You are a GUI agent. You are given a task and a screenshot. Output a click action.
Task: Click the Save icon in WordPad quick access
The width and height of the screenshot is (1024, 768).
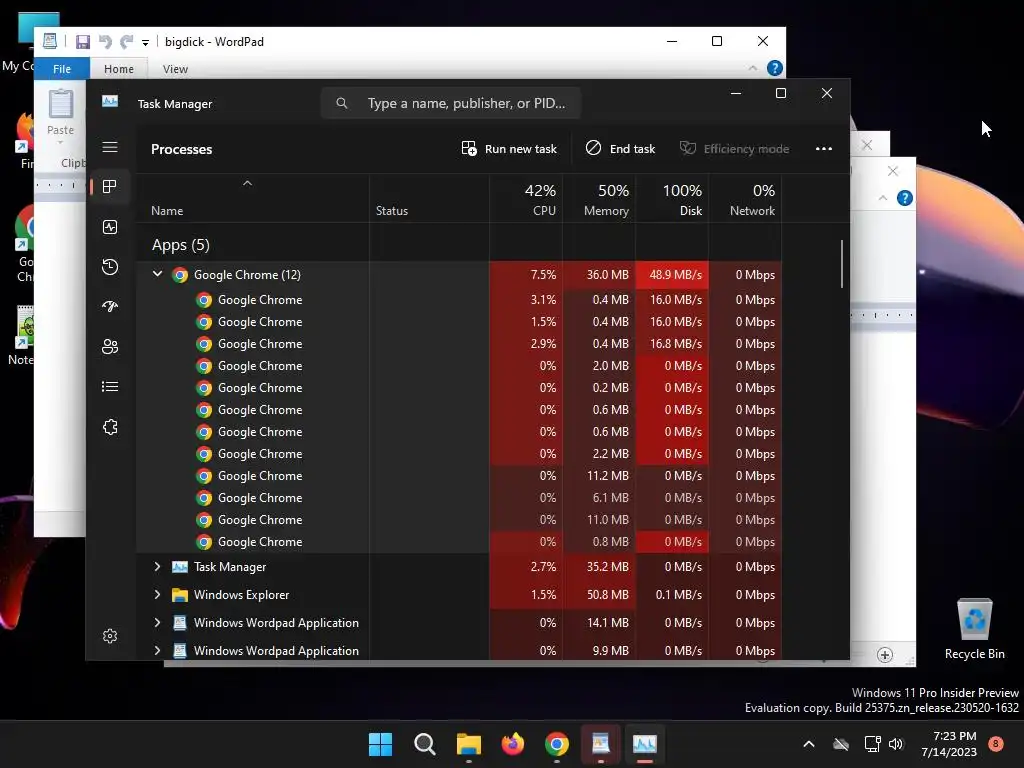[82, 42]
